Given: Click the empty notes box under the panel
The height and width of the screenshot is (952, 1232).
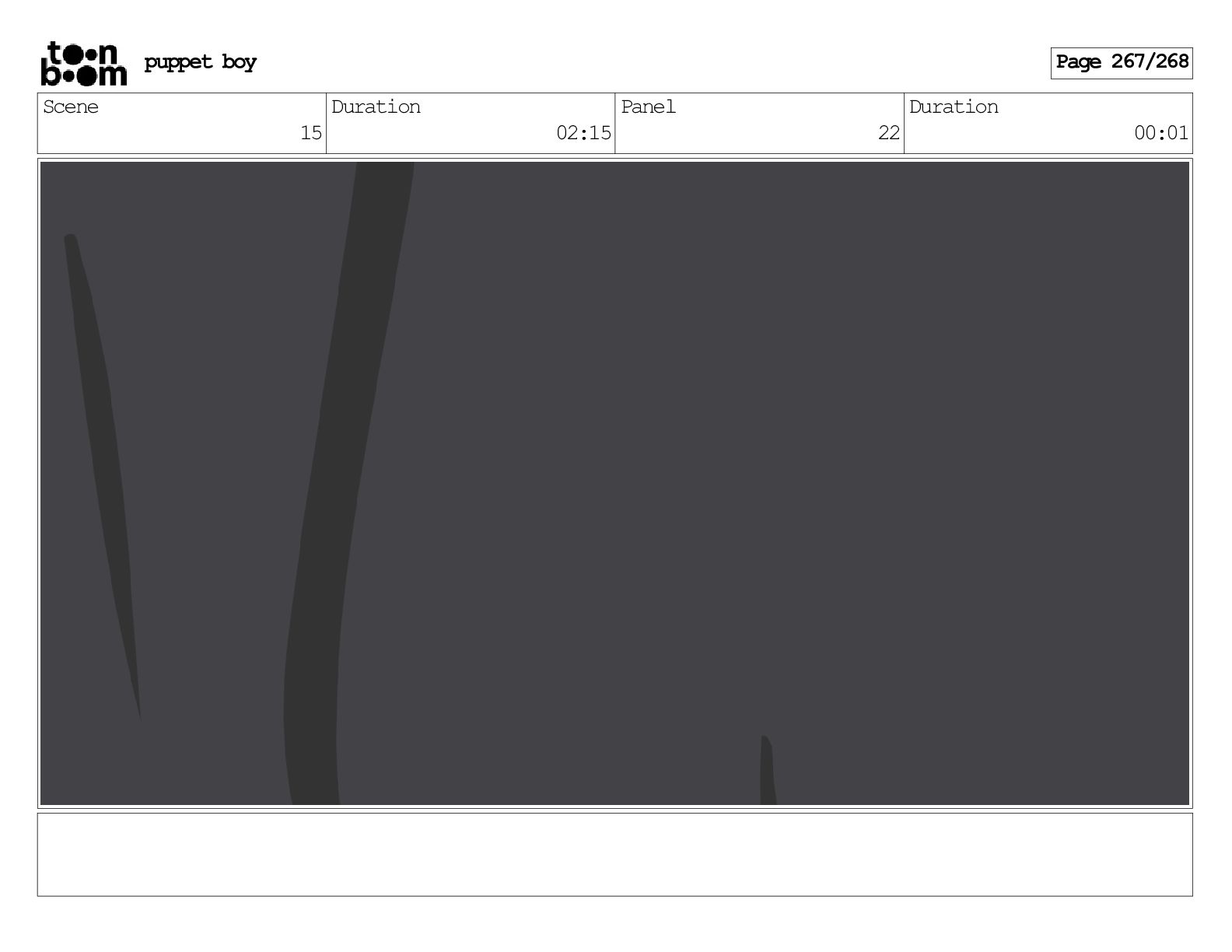Looking at the screenshot, I should [x=614, y=854].
